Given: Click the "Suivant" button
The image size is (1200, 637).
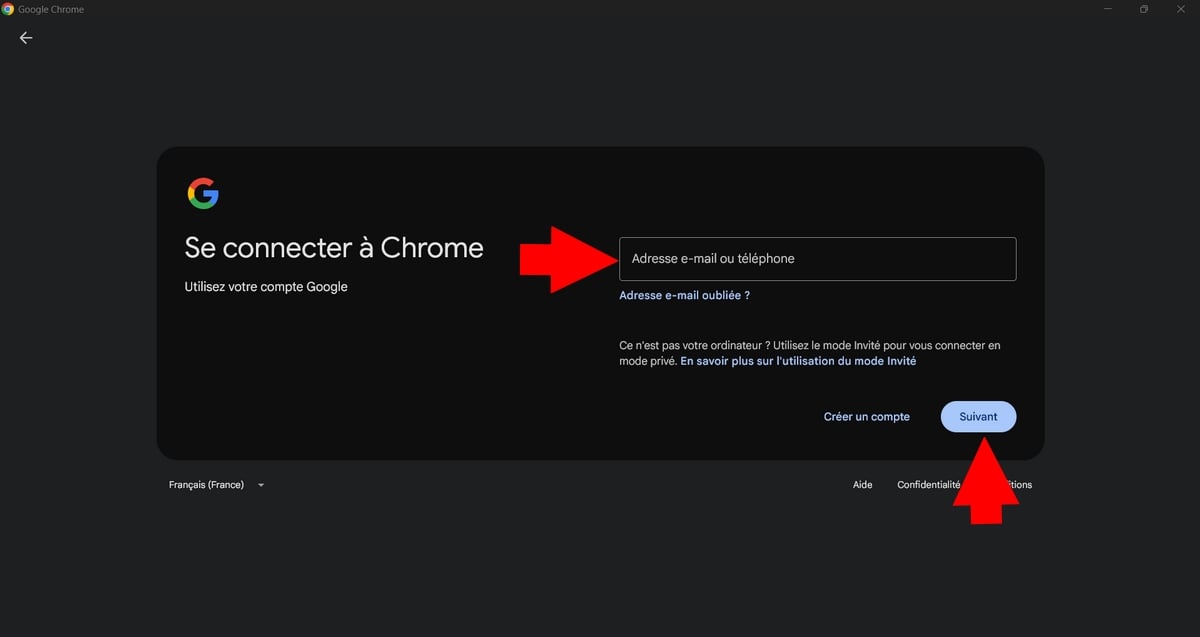Looking at the screenshot, I should [978, 417].
